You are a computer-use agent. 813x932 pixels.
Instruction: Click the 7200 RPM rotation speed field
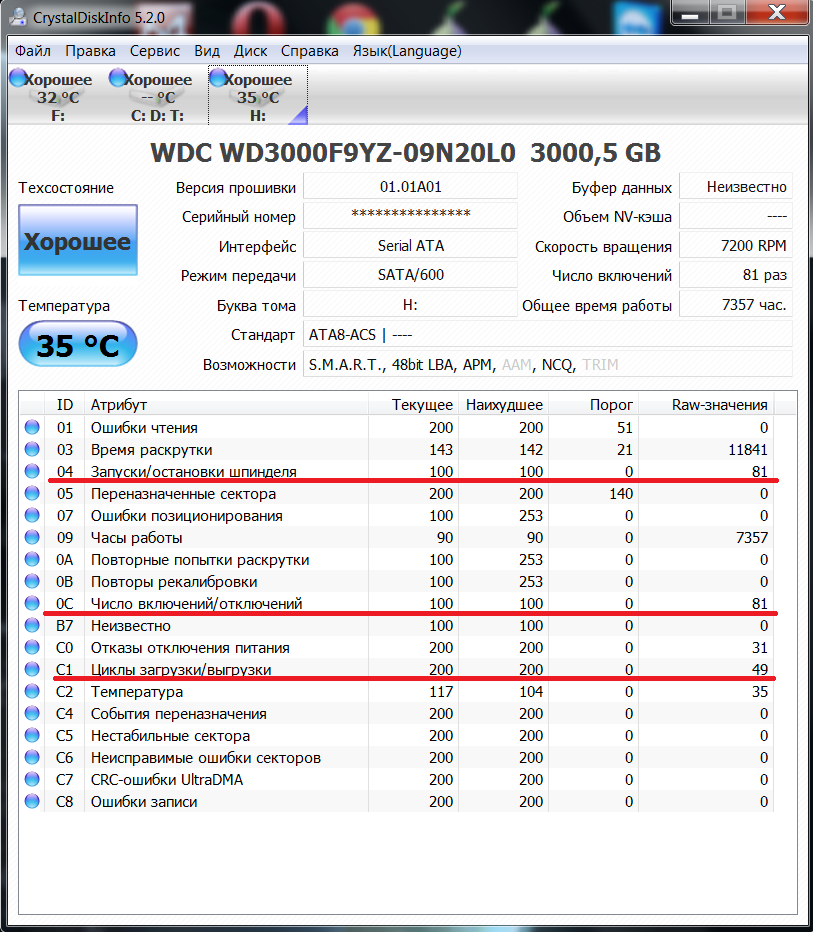coord(736,245)
